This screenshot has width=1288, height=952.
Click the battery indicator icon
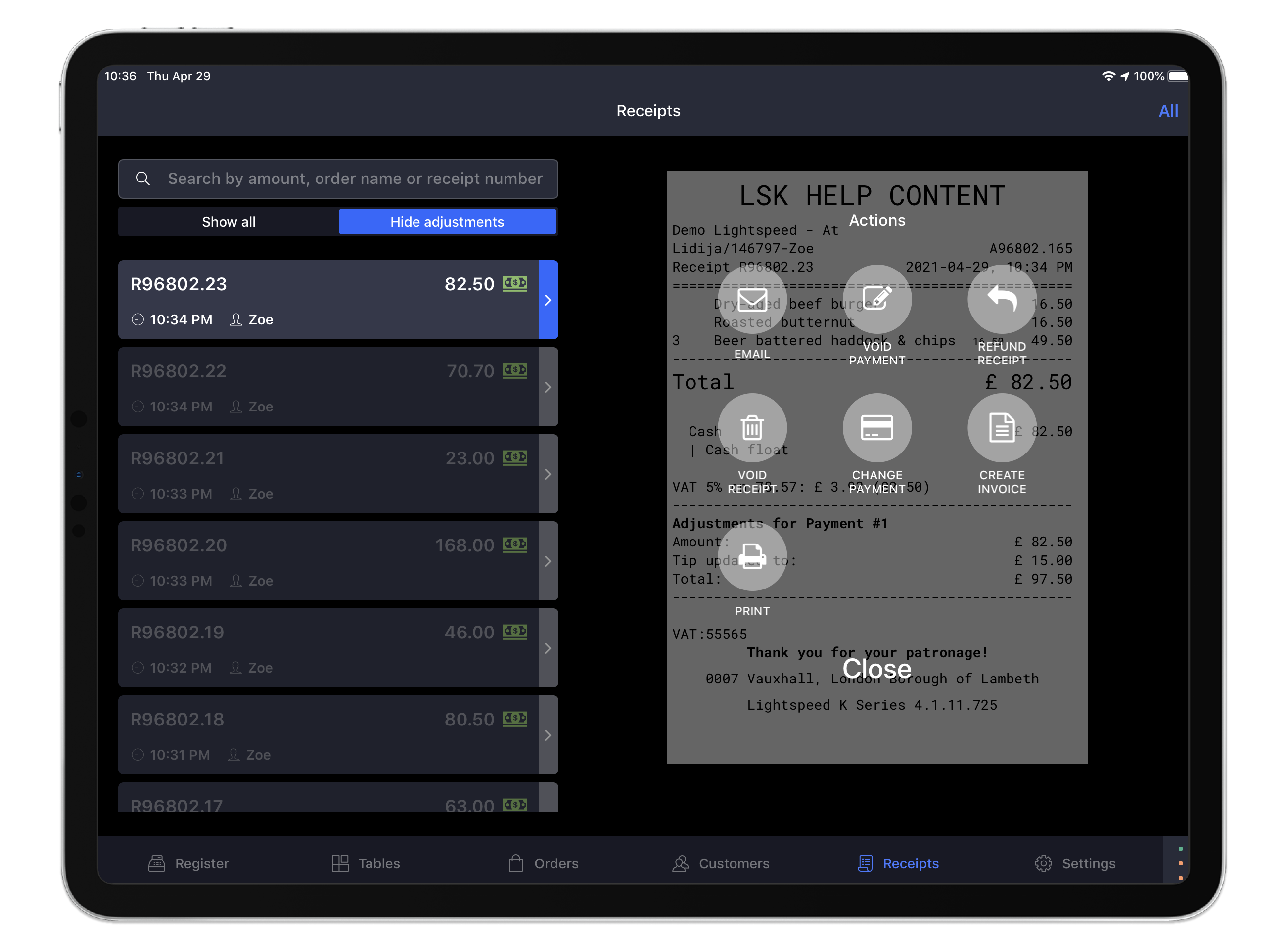coord(1178,76)
